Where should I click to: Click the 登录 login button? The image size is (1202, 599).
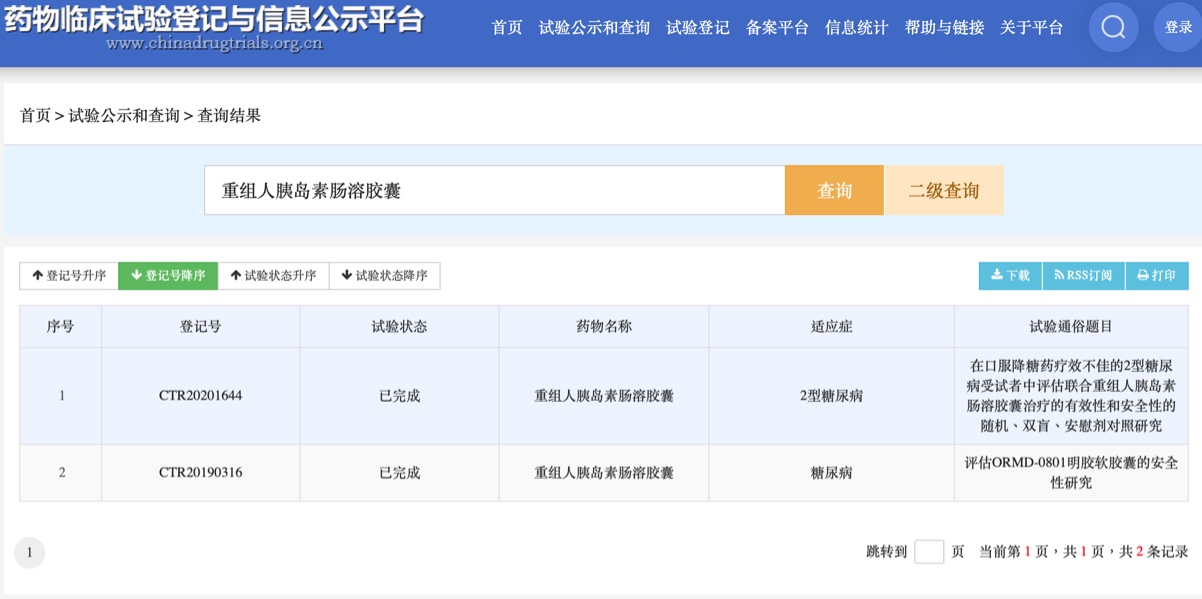coord(1178,28)
